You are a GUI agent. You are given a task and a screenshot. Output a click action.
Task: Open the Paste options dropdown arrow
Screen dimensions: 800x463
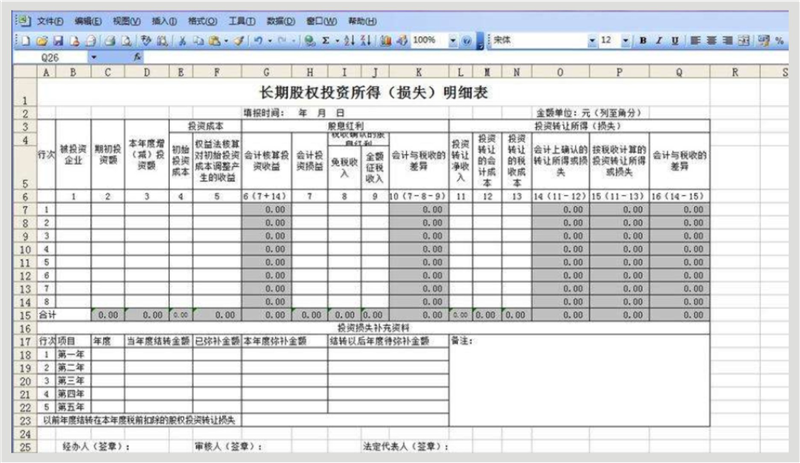tap(226, 40)
